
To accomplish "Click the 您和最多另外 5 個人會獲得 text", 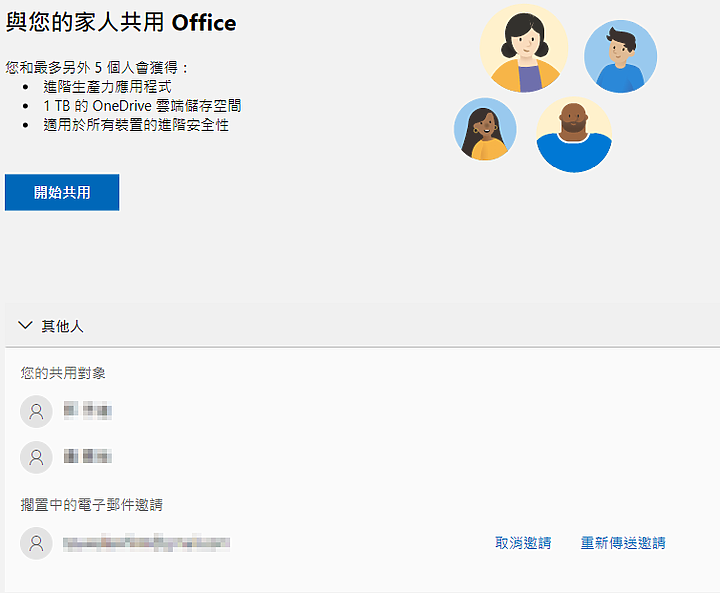I will [x=97, y=68].
